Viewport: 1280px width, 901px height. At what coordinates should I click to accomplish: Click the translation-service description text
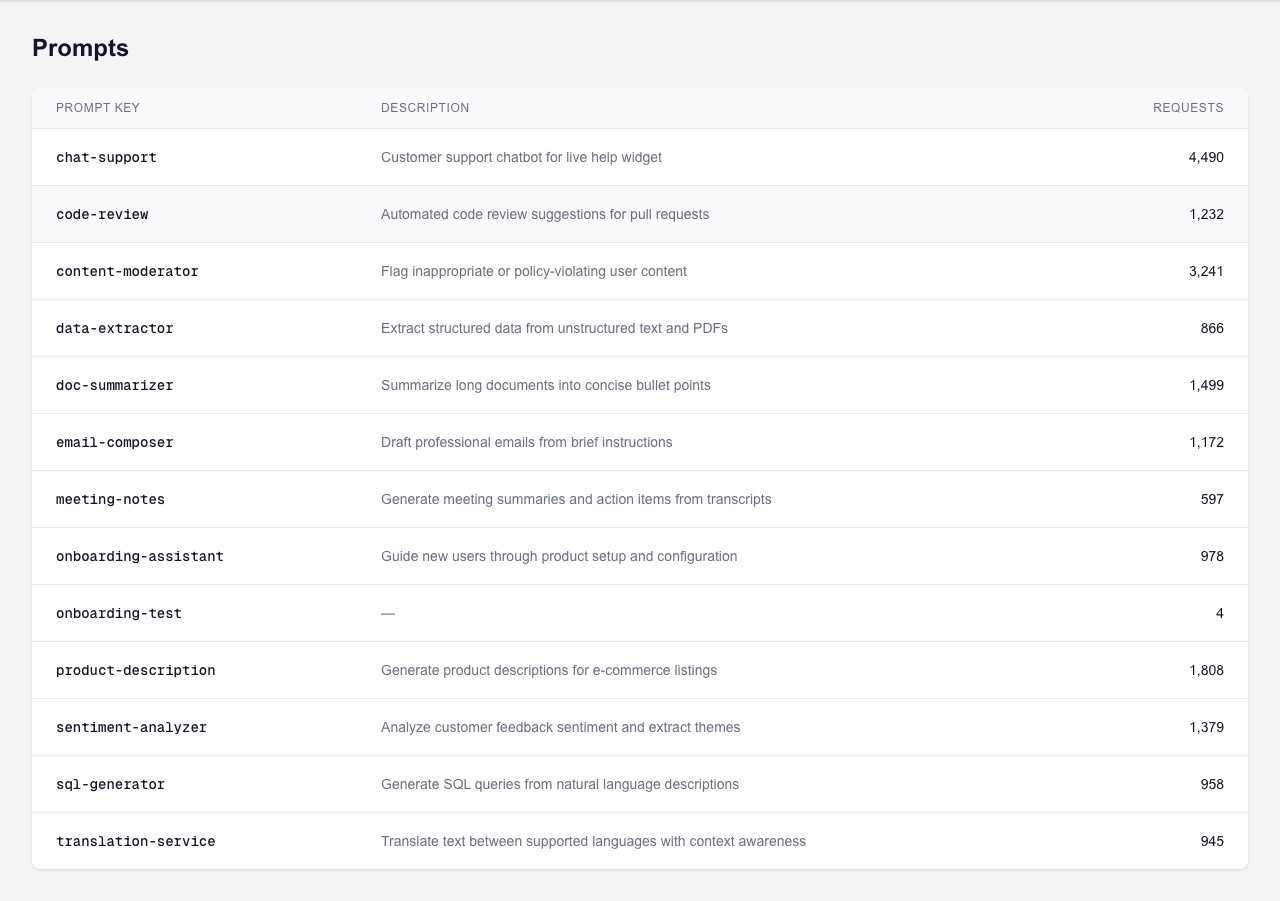(x=593, y=841)
